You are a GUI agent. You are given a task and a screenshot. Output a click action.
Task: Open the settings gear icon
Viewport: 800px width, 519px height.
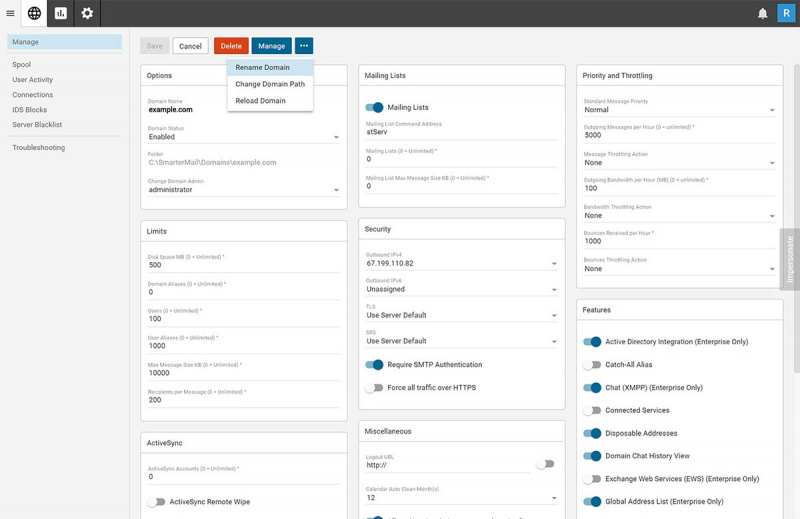(x=87, y=13)
